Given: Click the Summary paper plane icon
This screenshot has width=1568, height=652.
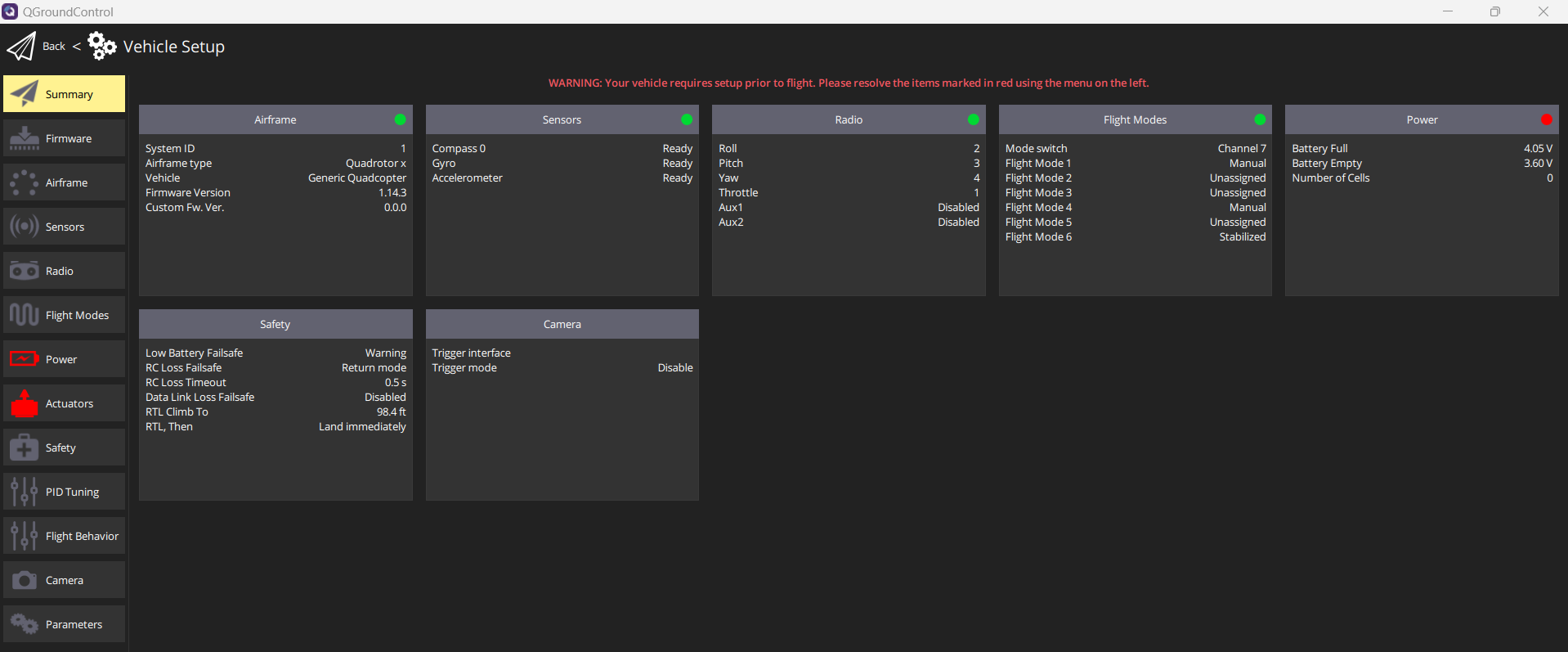Looking at the screenshot, I should coord(25,94).
